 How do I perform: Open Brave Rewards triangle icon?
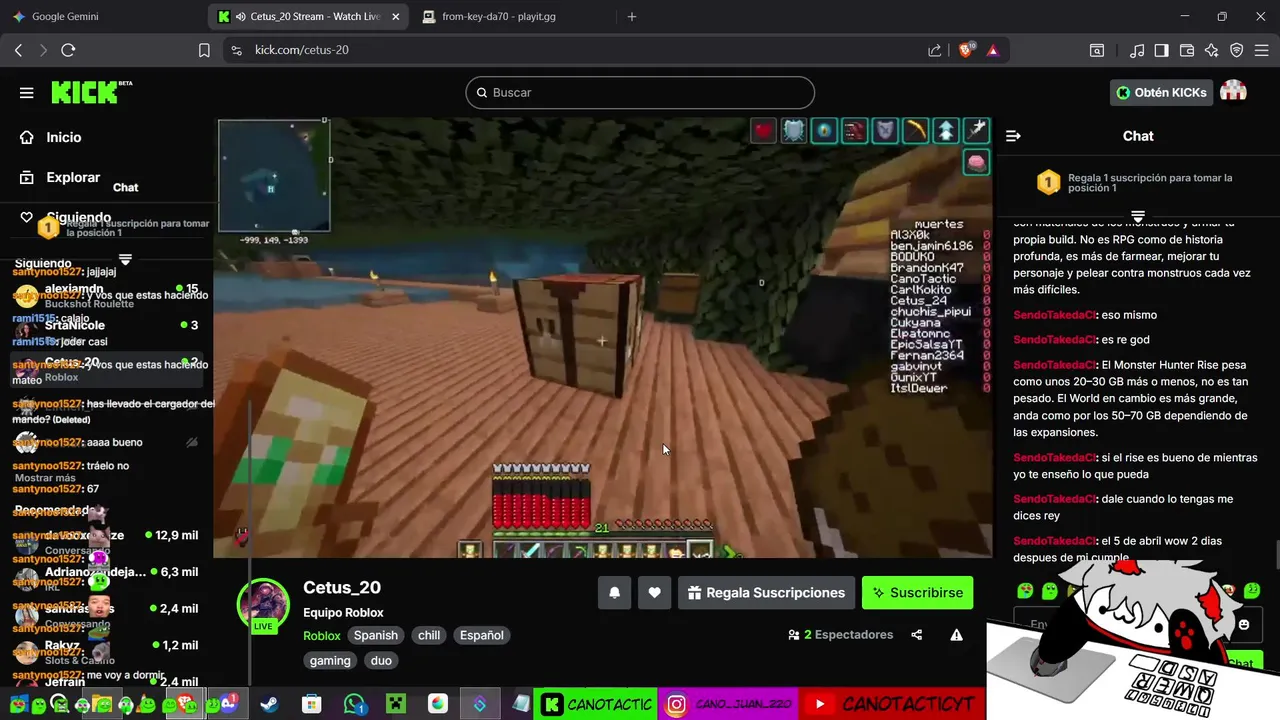[993, 50]
